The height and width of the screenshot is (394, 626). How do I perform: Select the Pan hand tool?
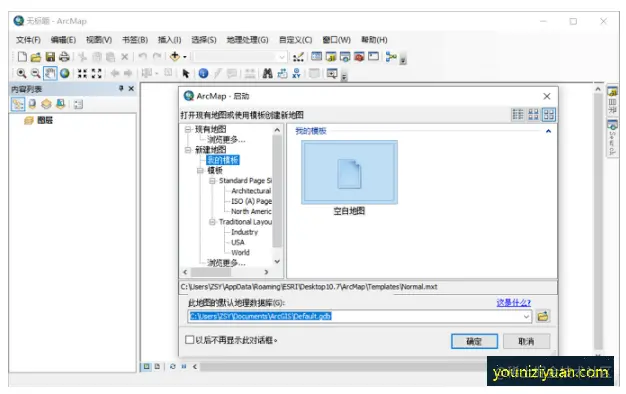tap(50, 73)
